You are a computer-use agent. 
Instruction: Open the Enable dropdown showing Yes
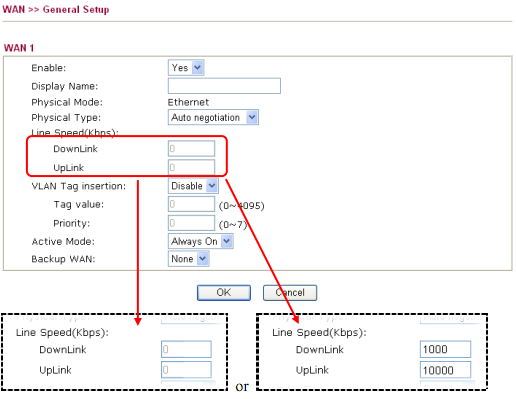(186, 68)
